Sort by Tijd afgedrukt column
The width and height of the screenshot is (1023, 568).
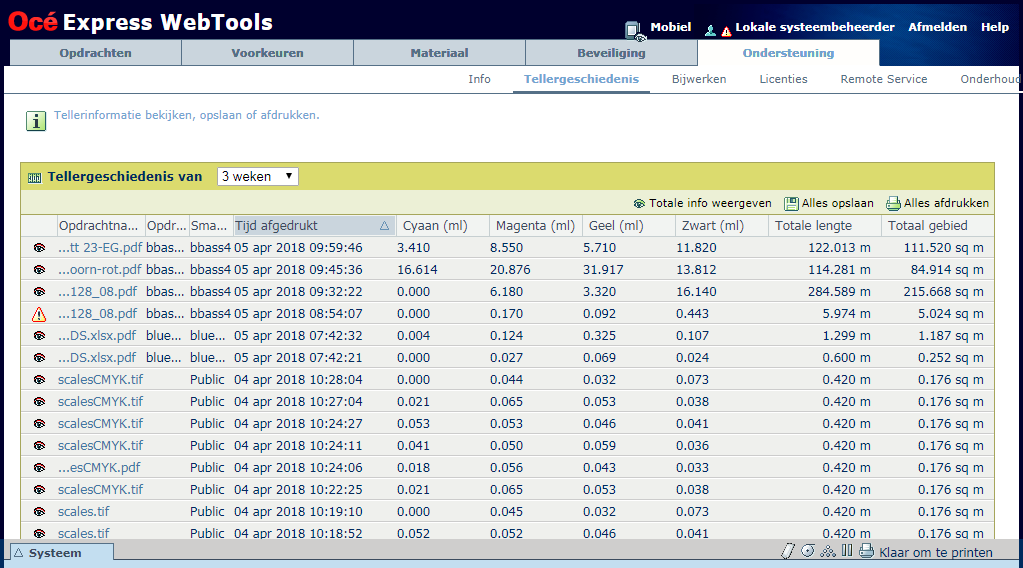(312, 226)
